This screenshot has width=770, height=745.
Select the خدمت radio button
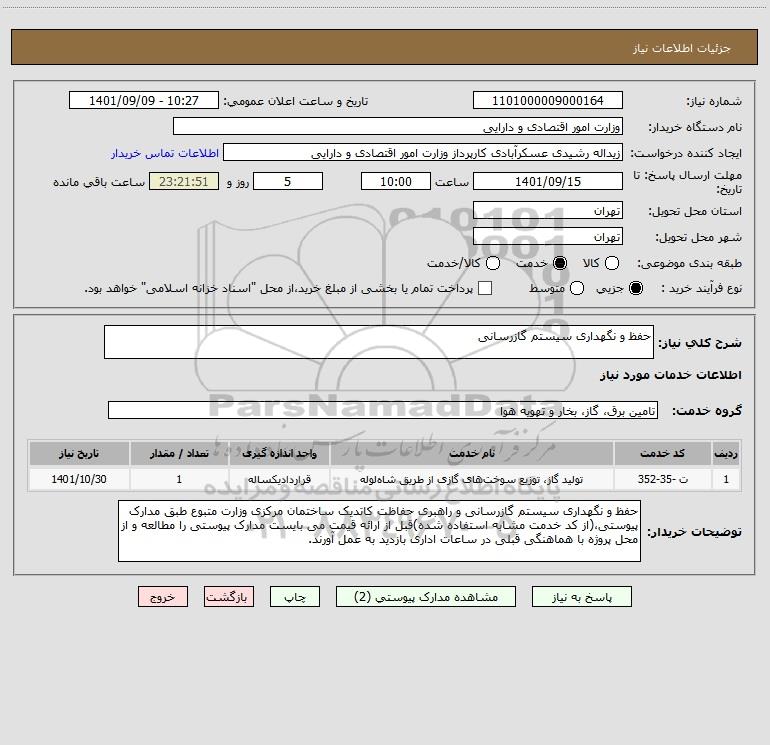pos(560,263)
